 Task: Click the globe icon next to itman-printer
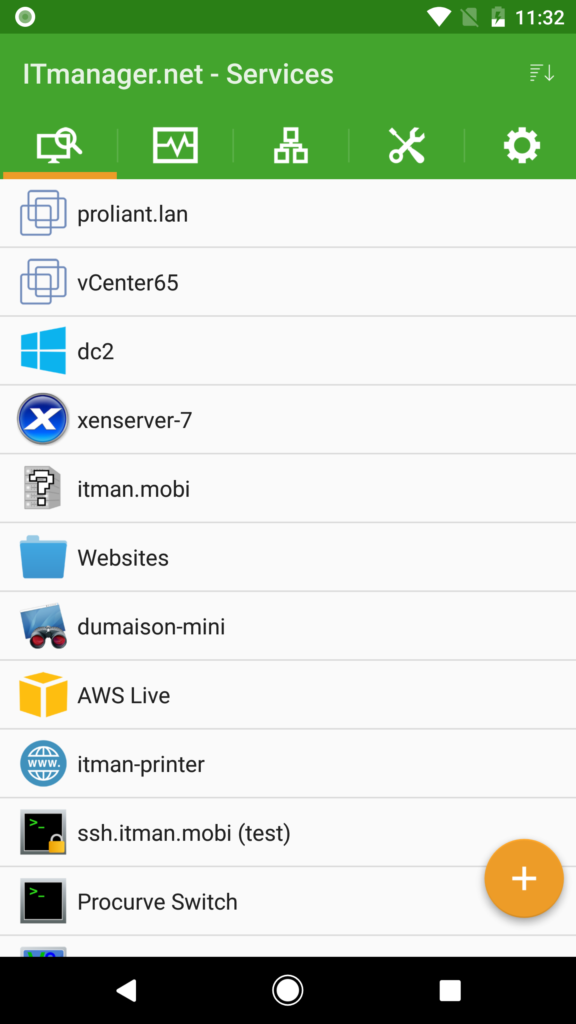(42, 763)
